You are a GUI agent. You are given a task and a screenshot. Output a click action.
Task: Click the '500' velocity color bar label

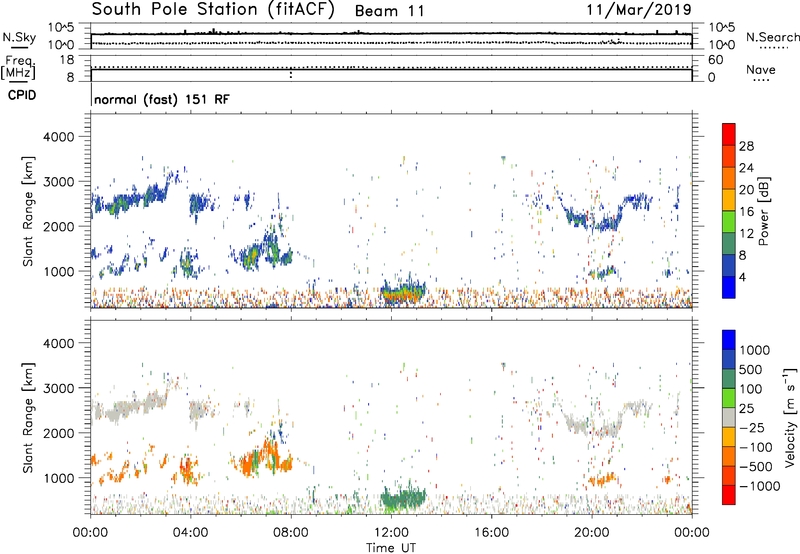point(750,369)
